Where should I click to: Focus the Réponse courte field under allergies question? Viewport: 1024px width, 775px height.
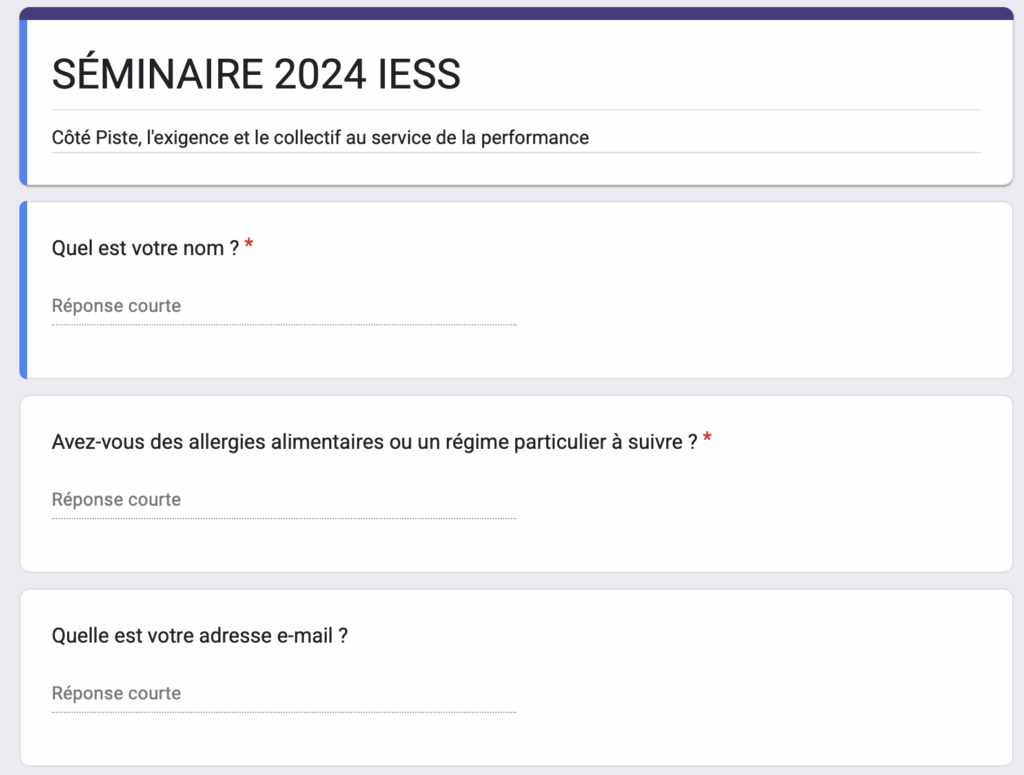284,500
